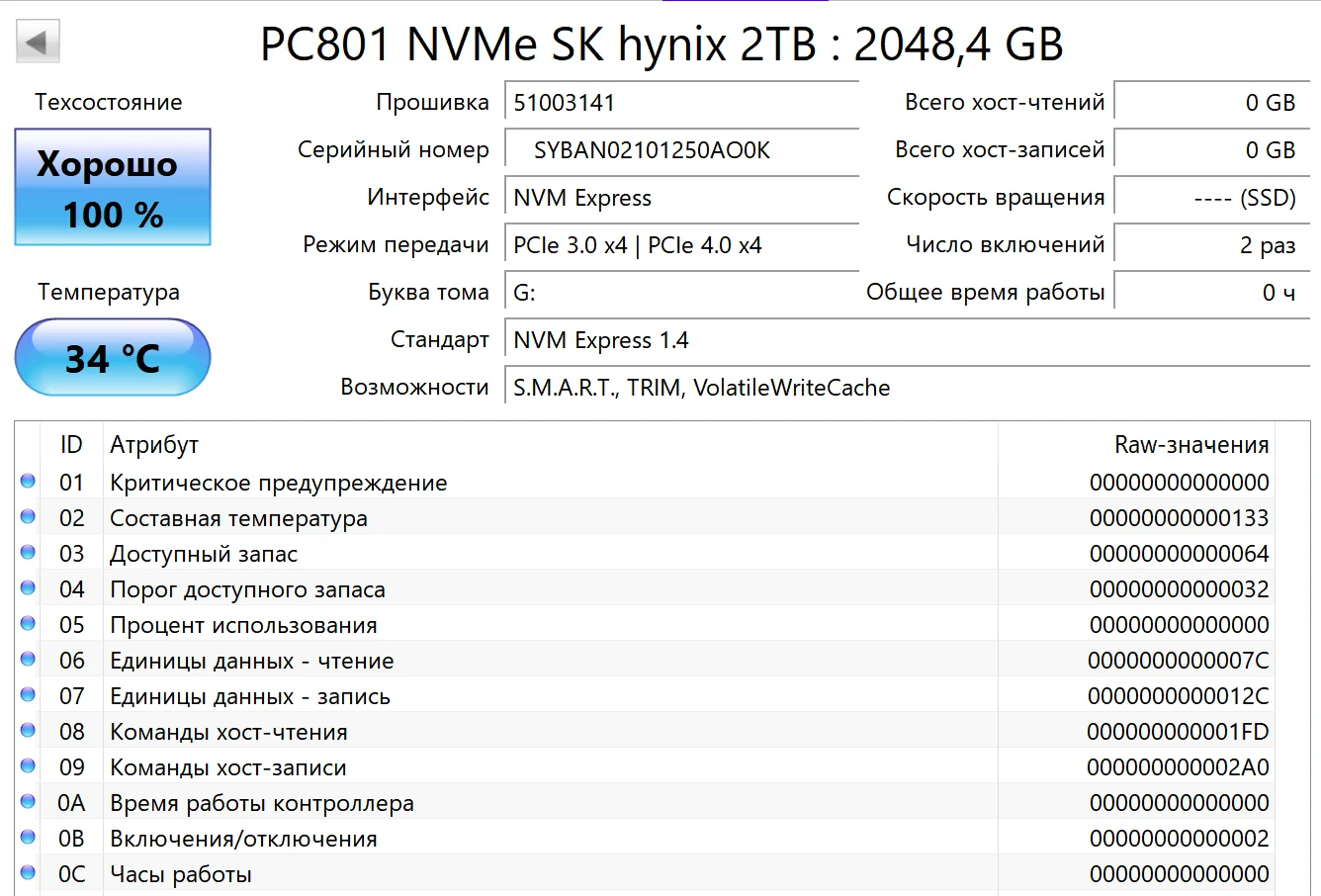The height and width of the screenshot is (896, 1321).
Task: Click status dot for Процент использования row
Action: [x=28, y=624]
